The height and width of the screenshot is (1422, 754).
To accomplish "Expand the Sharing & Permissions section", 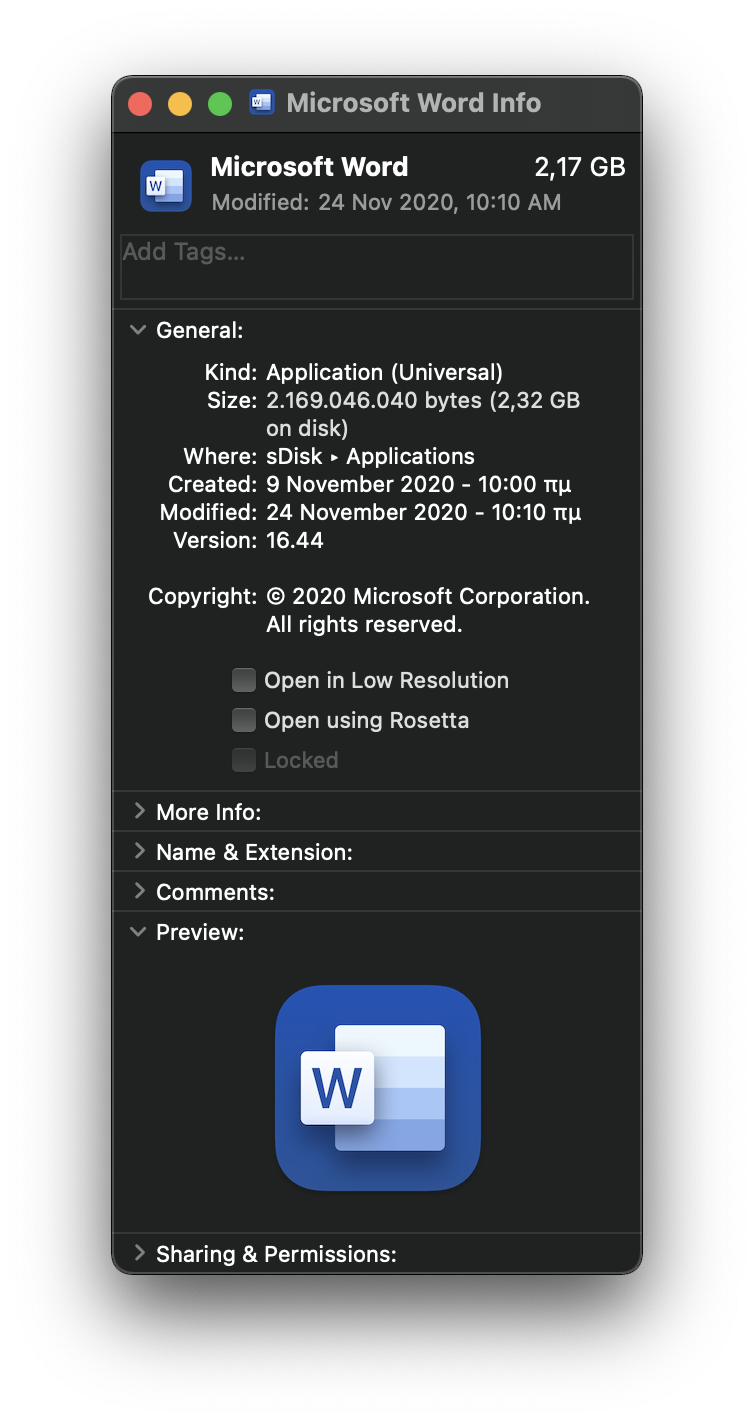I will 138,1253.
